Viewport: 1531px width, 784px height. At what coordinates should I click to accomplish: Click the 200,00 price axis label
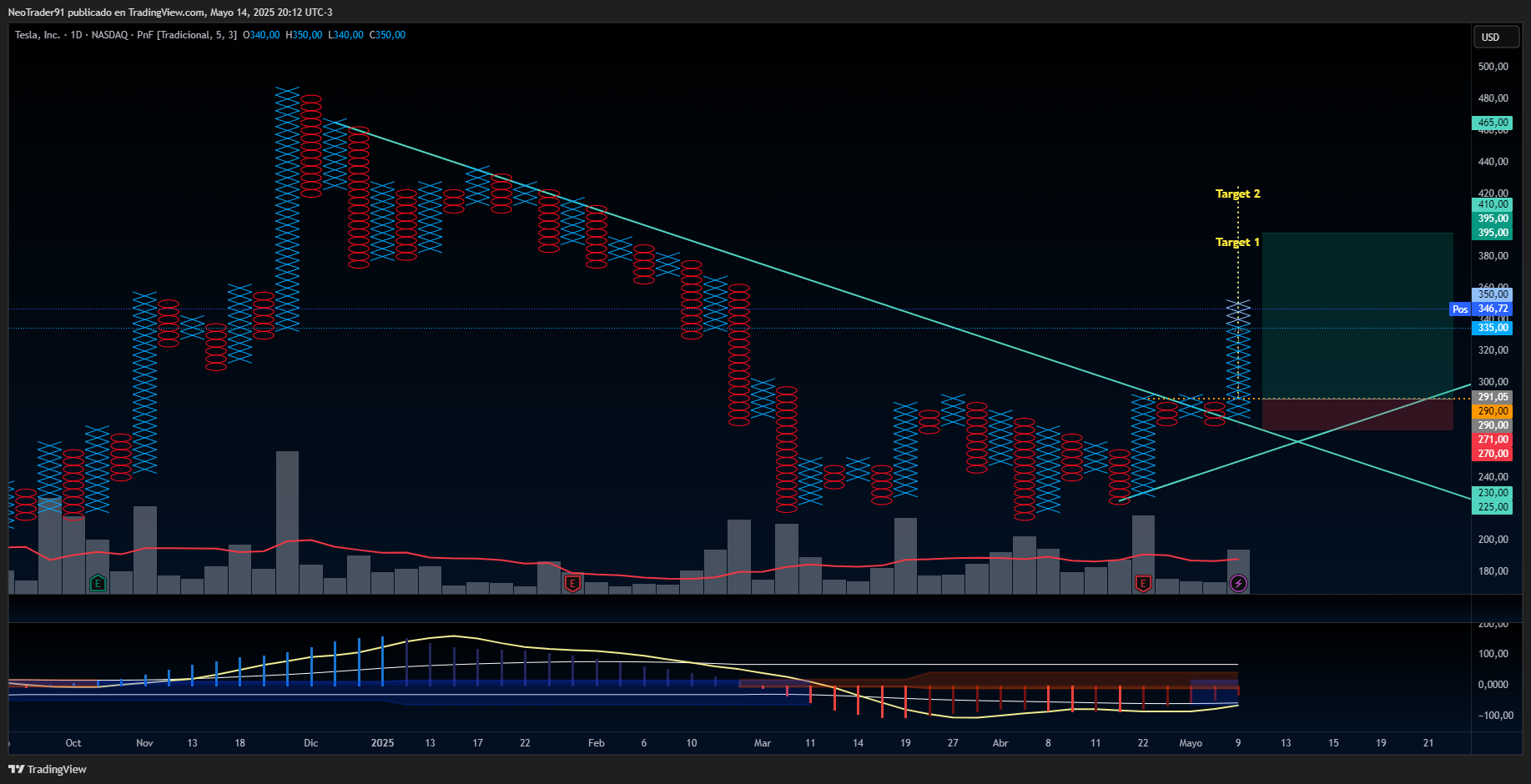pos(1493,540)
